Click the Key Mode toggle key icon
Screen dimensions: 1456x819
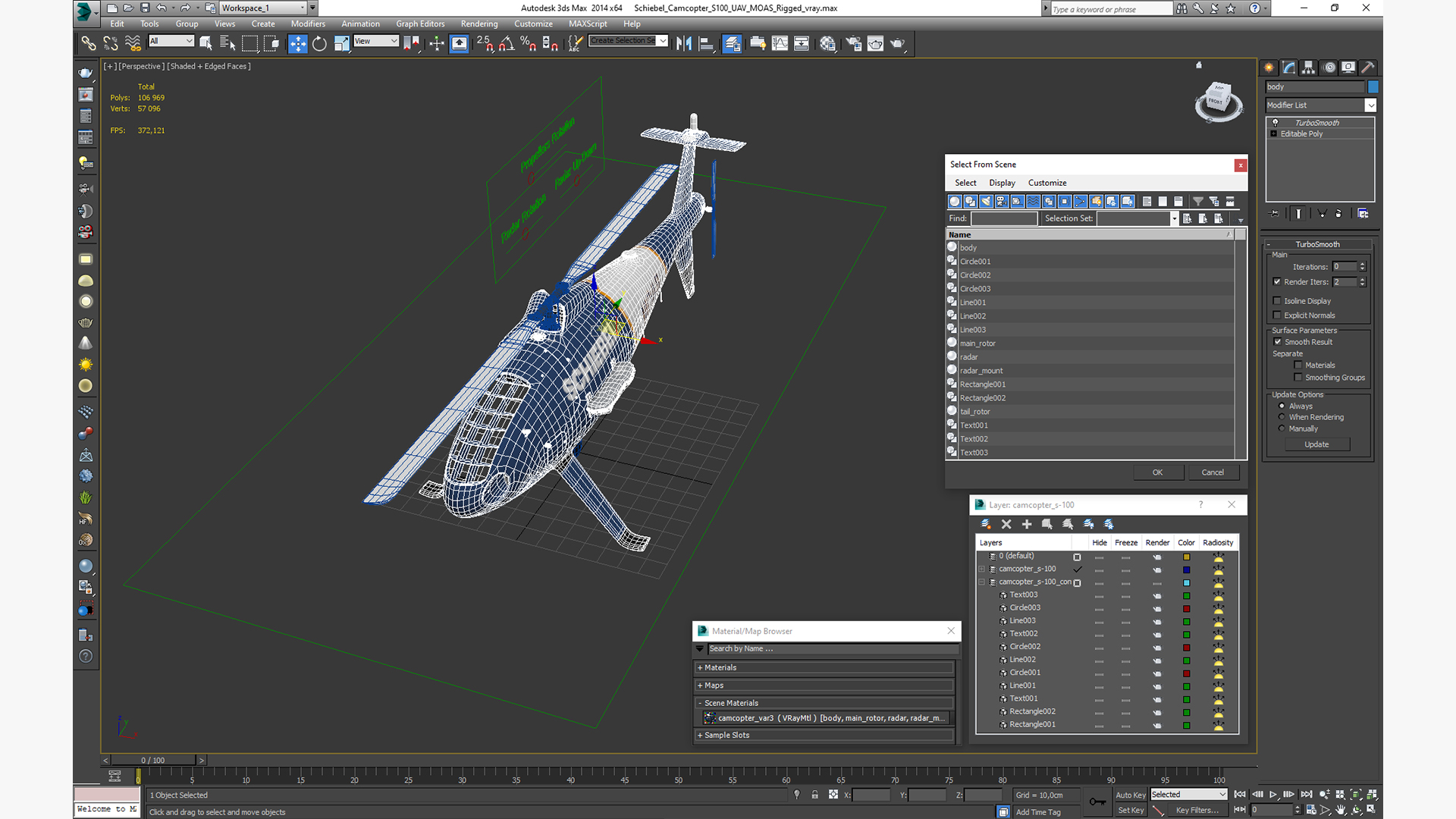point(1097,802)
